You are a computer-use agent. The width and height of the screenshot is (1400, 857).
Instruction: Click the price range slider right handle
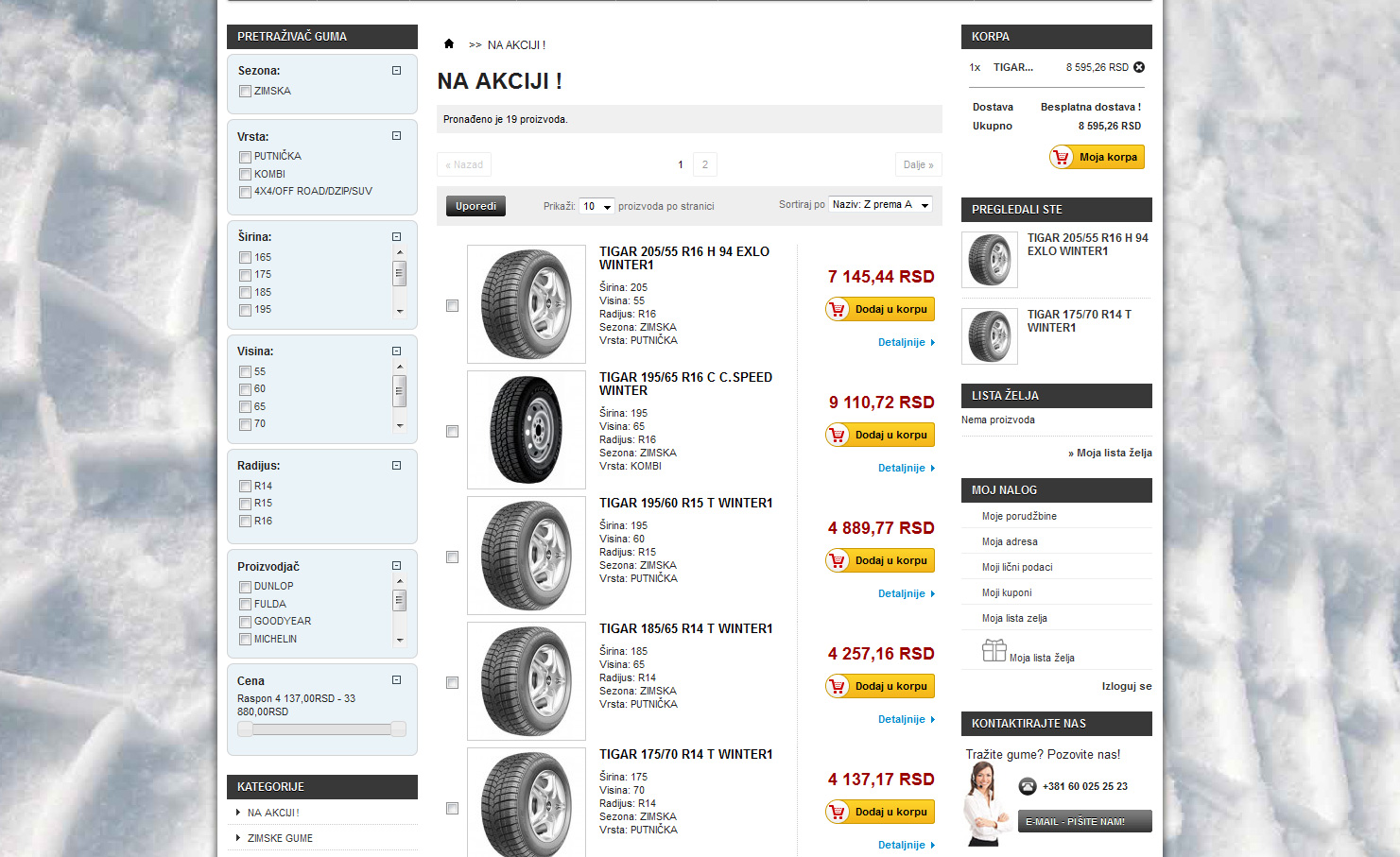399,728
